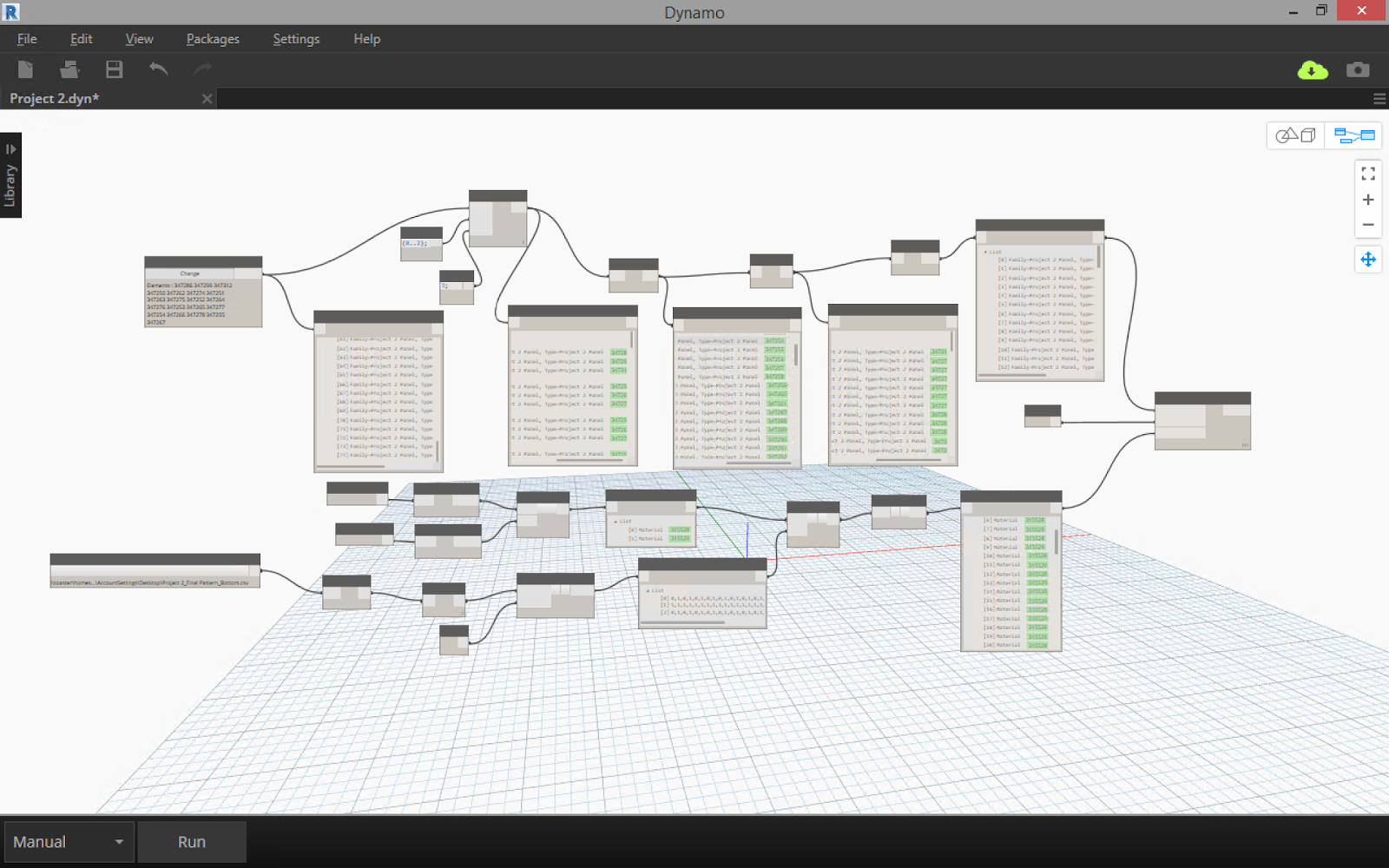The image size is (1389, 868).
Task: Open the Settings menu
Action: (296, 39)
